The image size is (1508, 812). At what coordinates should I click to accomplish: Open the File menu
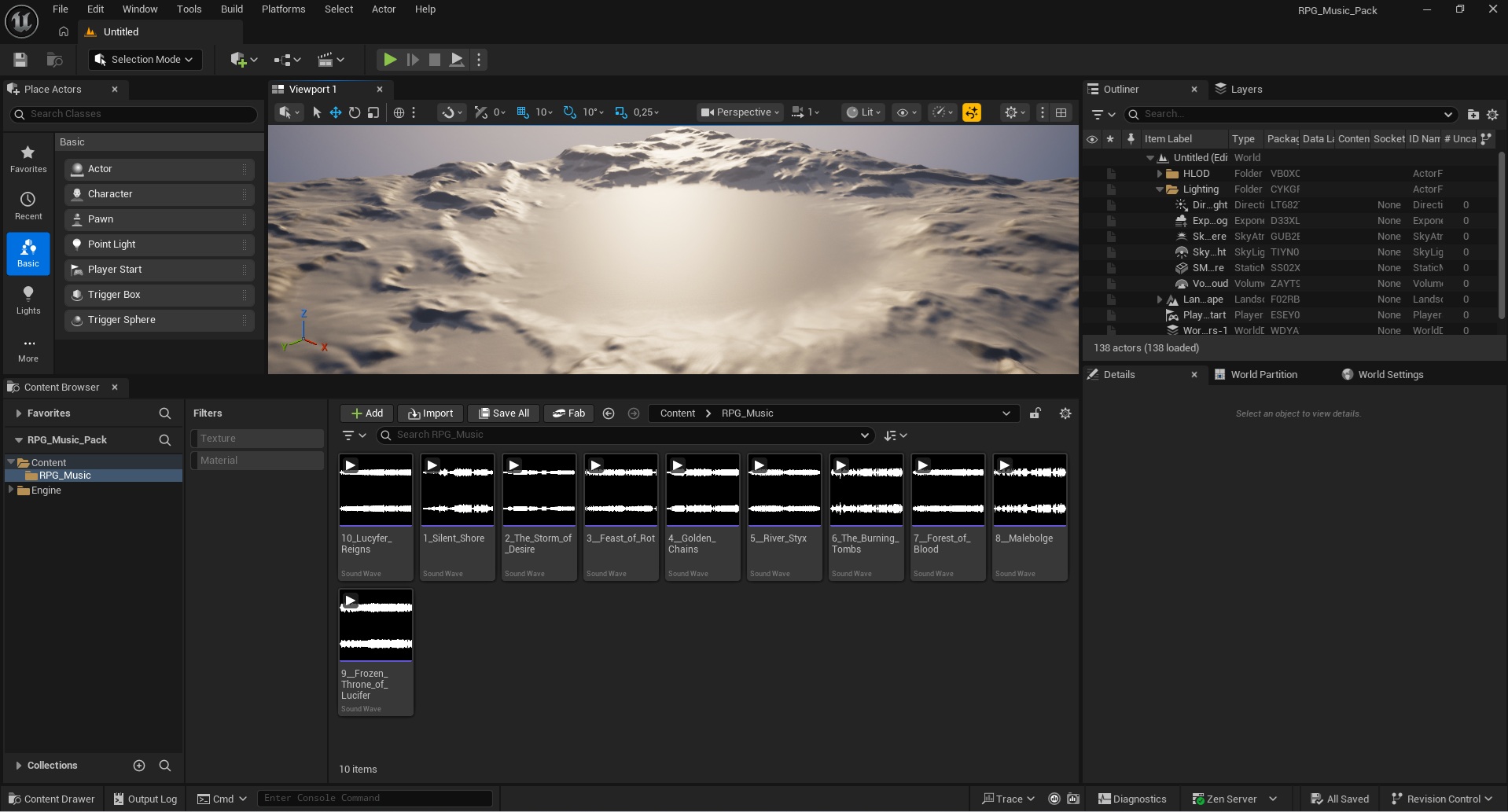pyautogui.click(x=61, y=9)
